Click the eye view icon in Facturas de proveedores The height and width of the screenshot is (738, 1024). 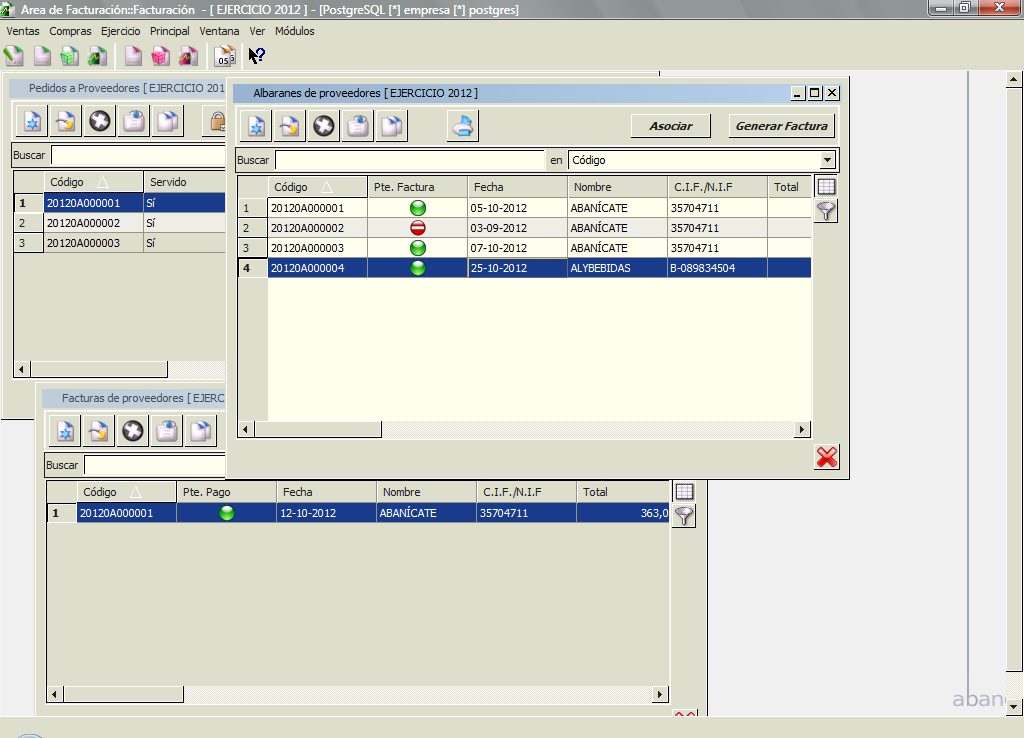click(167, 431)
